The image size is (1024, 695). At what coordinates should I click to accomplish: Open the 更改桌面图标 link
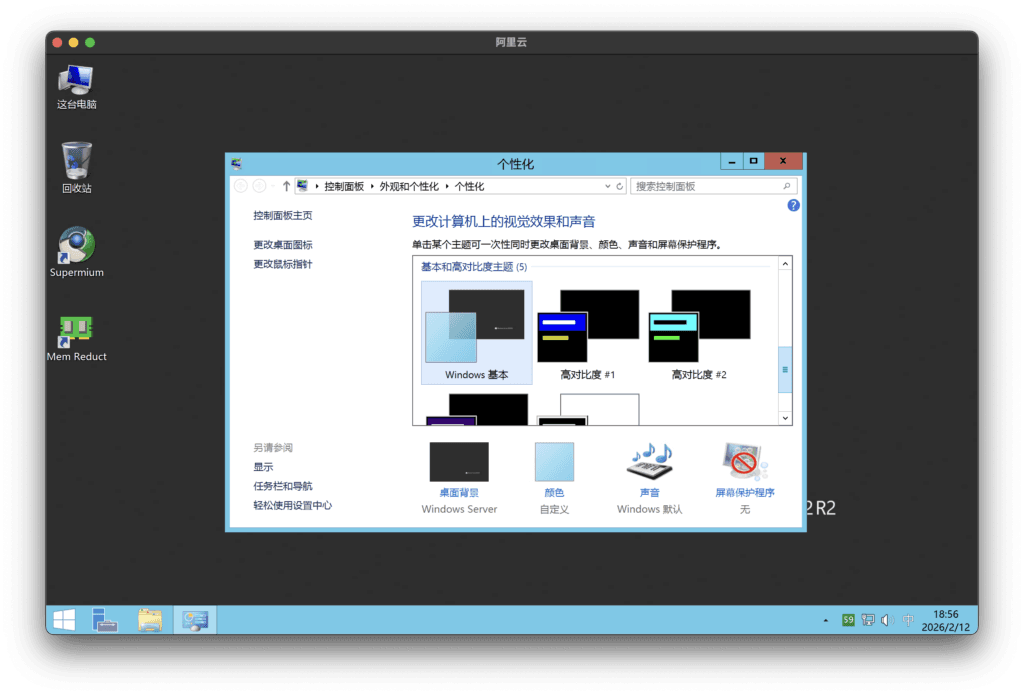click(283, 245)
